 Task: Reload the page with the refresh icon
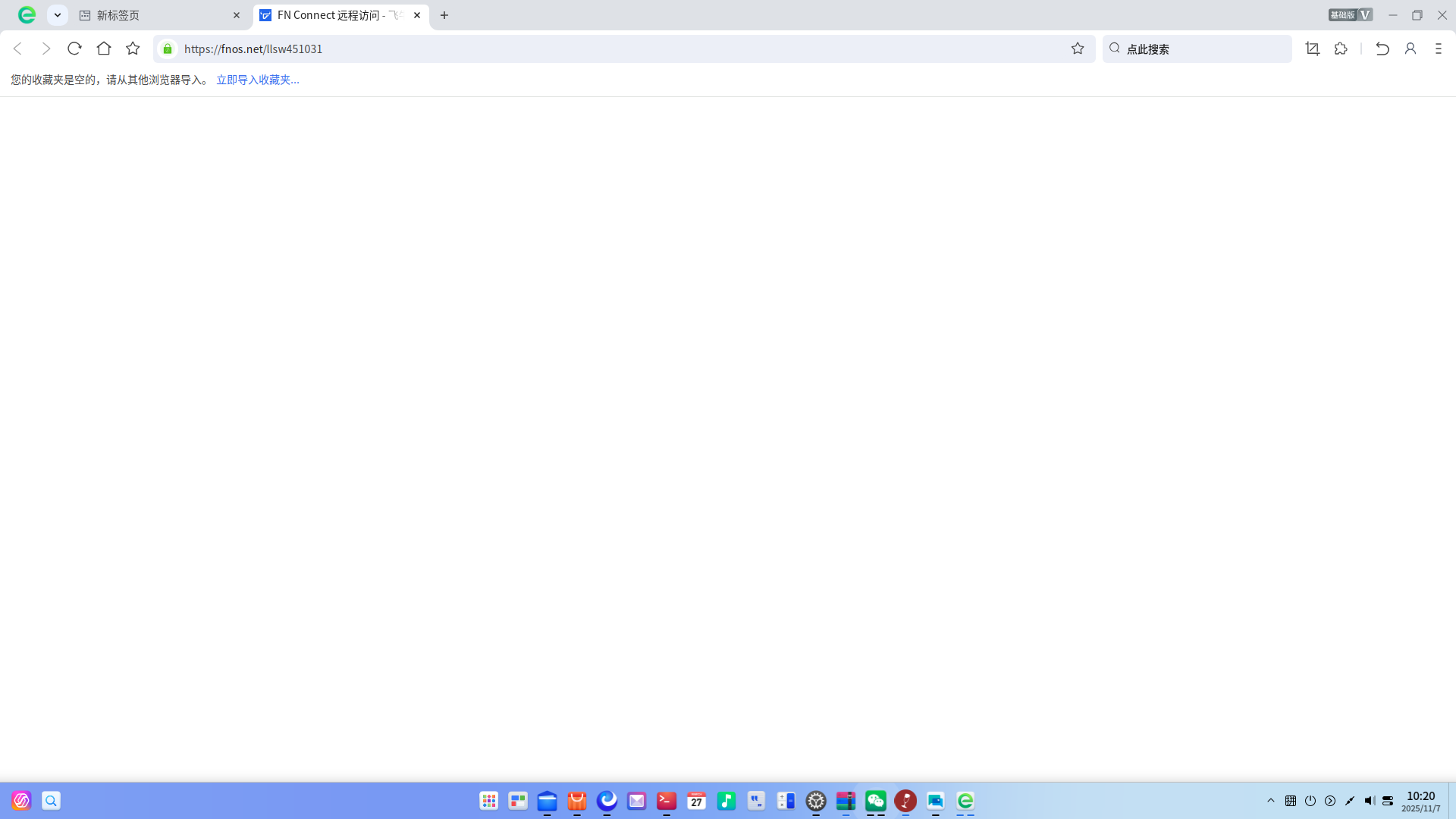tap(74, 49)
